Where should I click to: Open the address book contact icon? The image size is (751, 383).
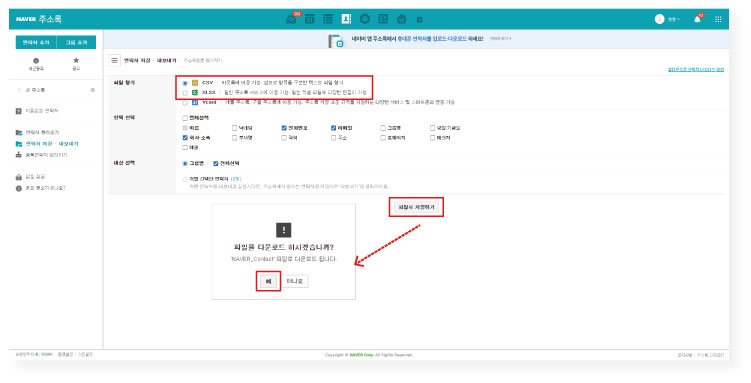click(346, 19)
